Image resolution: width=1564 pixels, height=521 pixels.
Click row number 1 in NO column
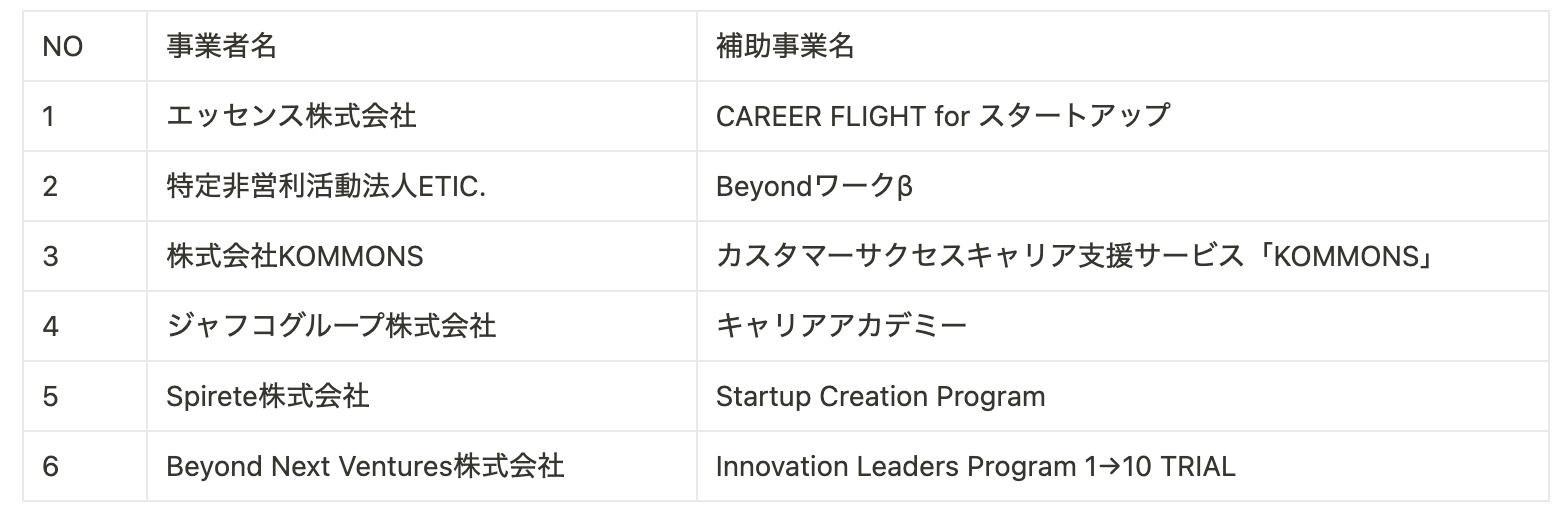pyautogui.click(x=49, y=116)
